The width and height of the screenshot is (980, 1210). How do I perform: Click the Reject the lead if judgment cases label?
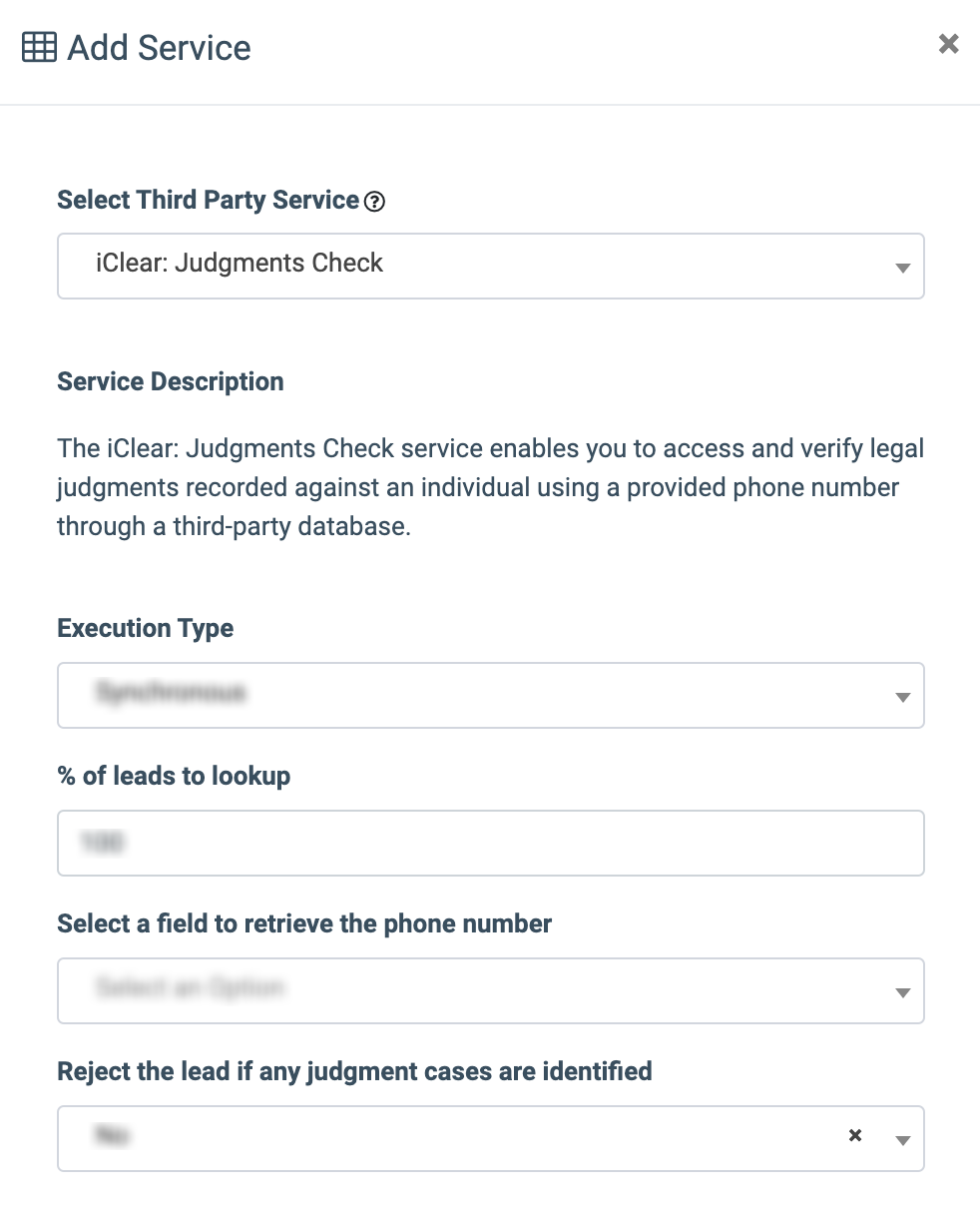coord(354,1071)
